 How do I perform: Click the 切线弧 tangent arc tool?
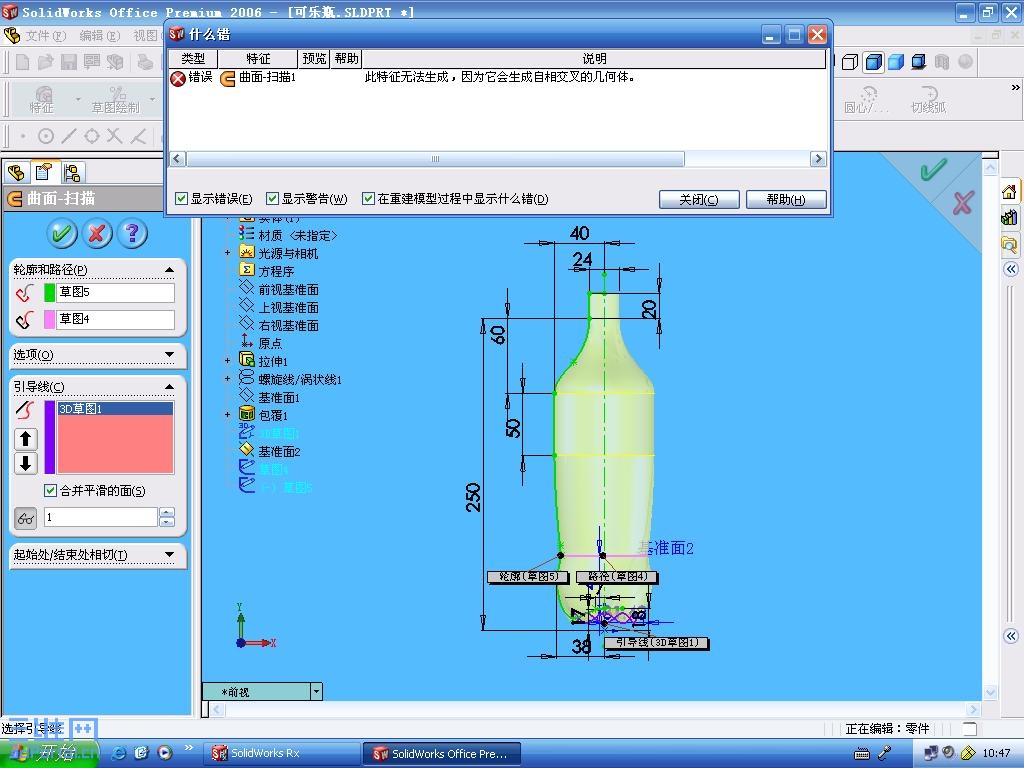(928, 100)
